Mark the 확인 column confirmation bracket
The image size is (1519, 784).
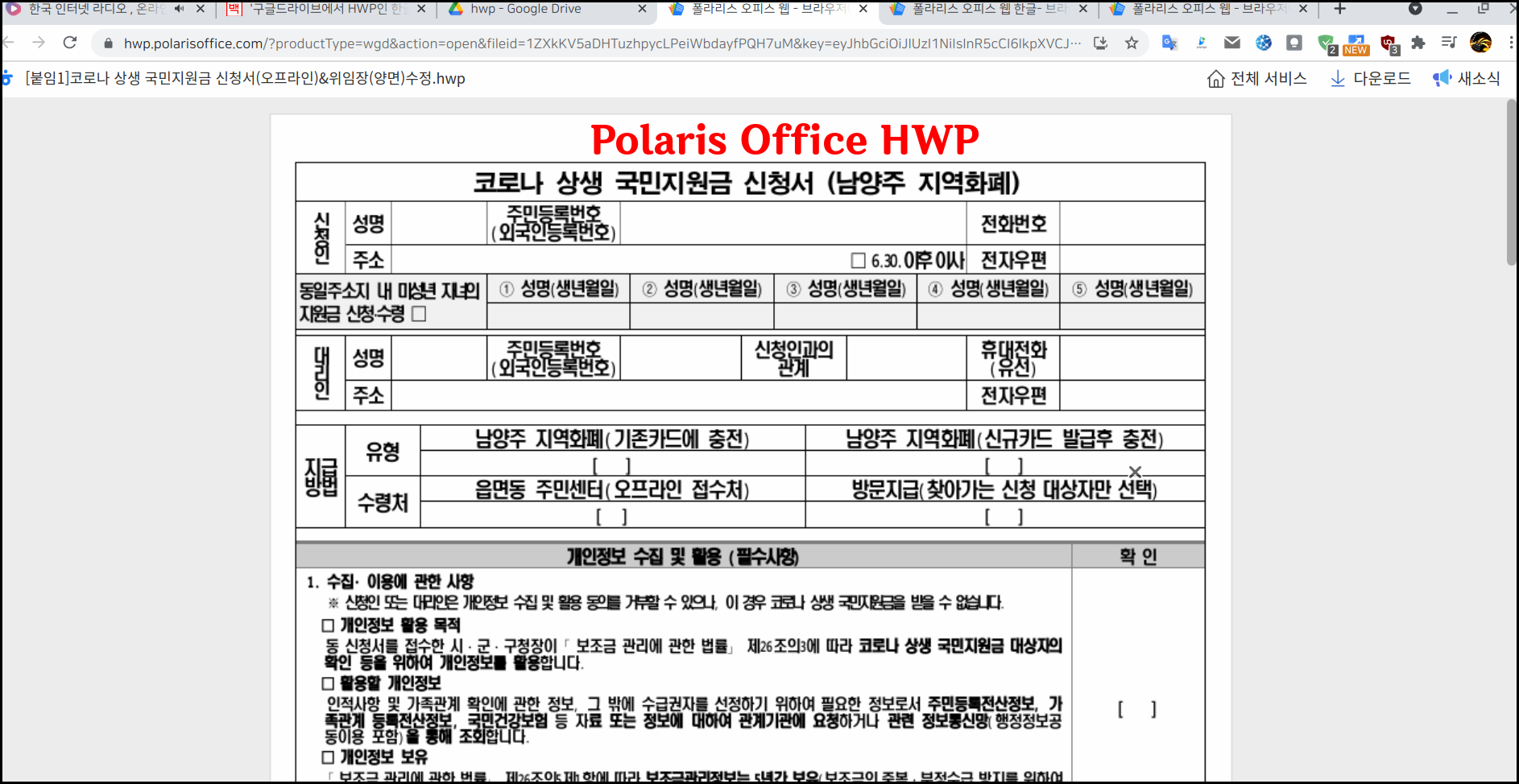coord(1137,709)
